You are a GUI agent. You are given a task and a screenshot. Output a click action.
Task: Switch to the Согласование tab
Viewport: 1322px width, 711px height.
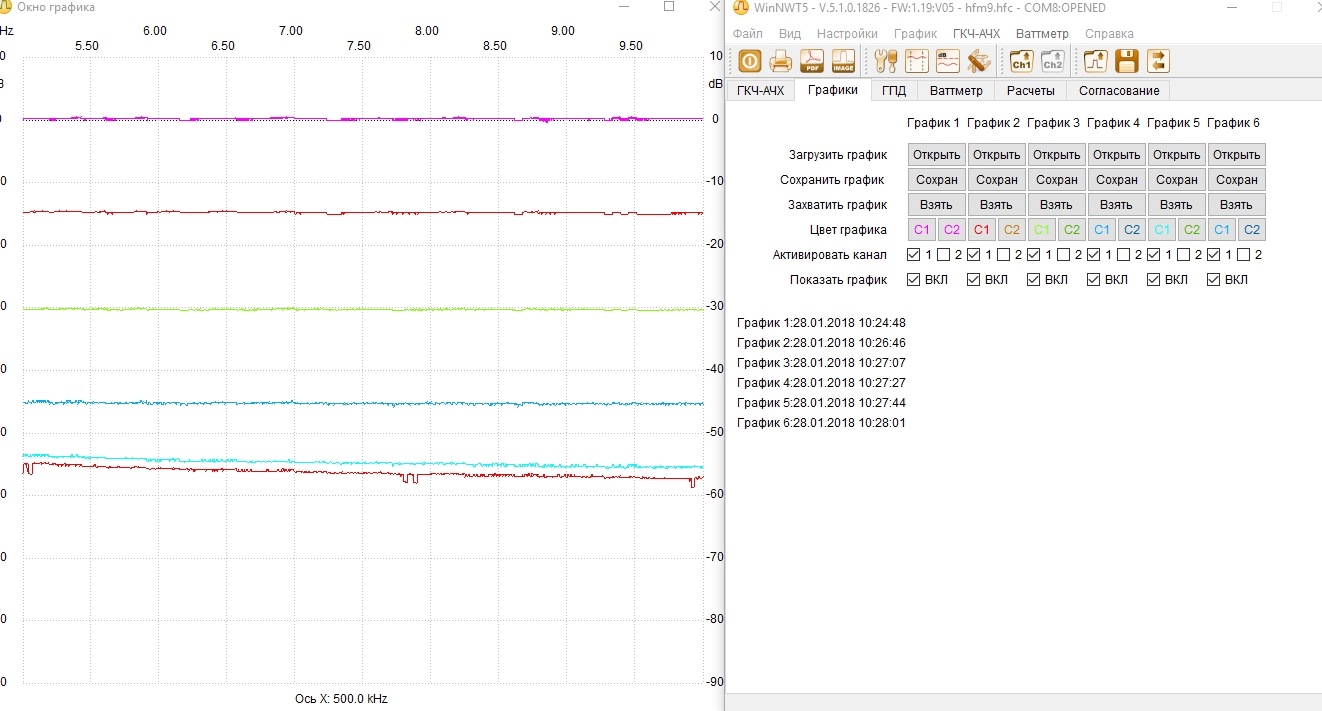[x=1119, y=91]
